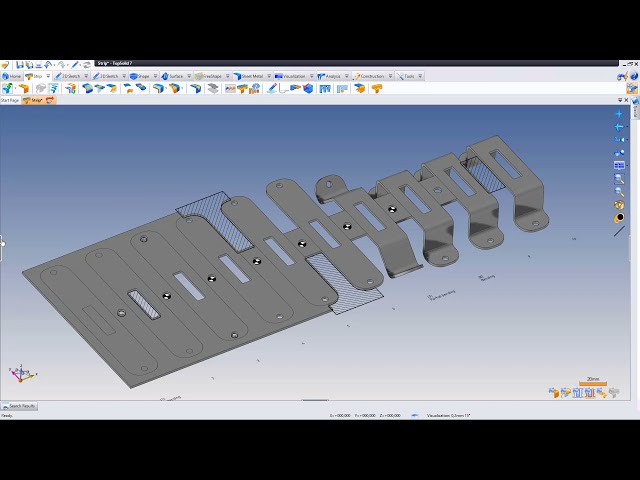Expand the Shape tab dropdown arrow
This screenshot has width=640, height=480.
coord(155,76)
